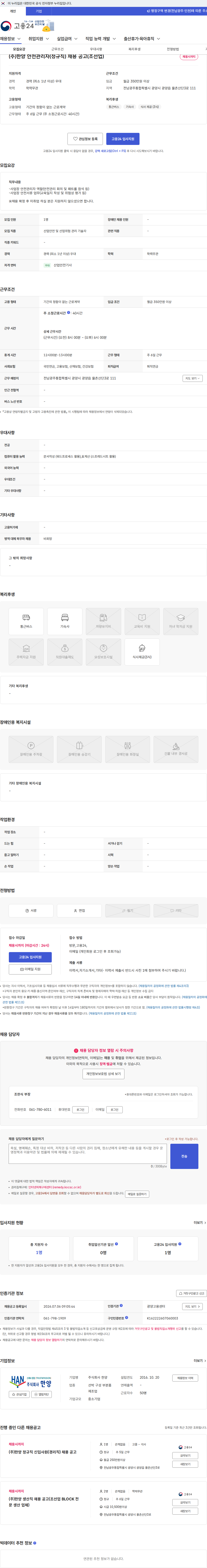Viewport: 207px width, 1568px height.
Task: Click the 장애인용 승강기 icon
Action: [x=79, y=749]
